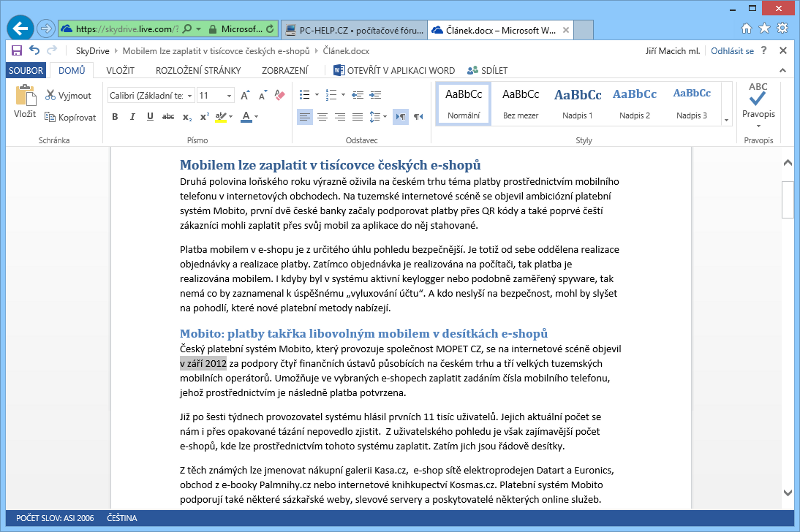Toggle center text alignment
This screenshot has height=532, width=800.
[320, 117]
